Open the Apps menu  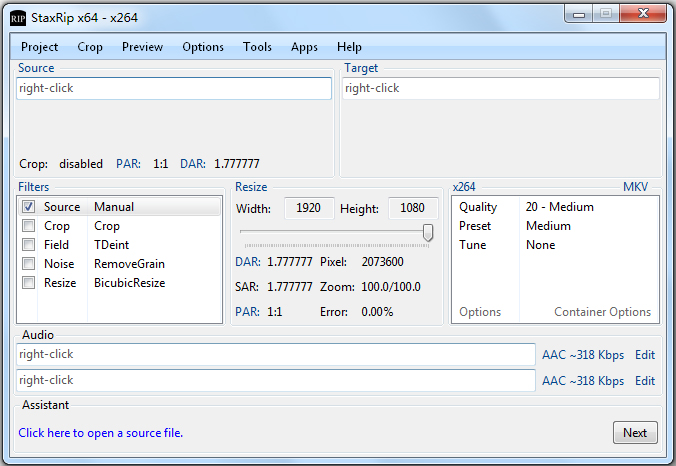point(304,47)
